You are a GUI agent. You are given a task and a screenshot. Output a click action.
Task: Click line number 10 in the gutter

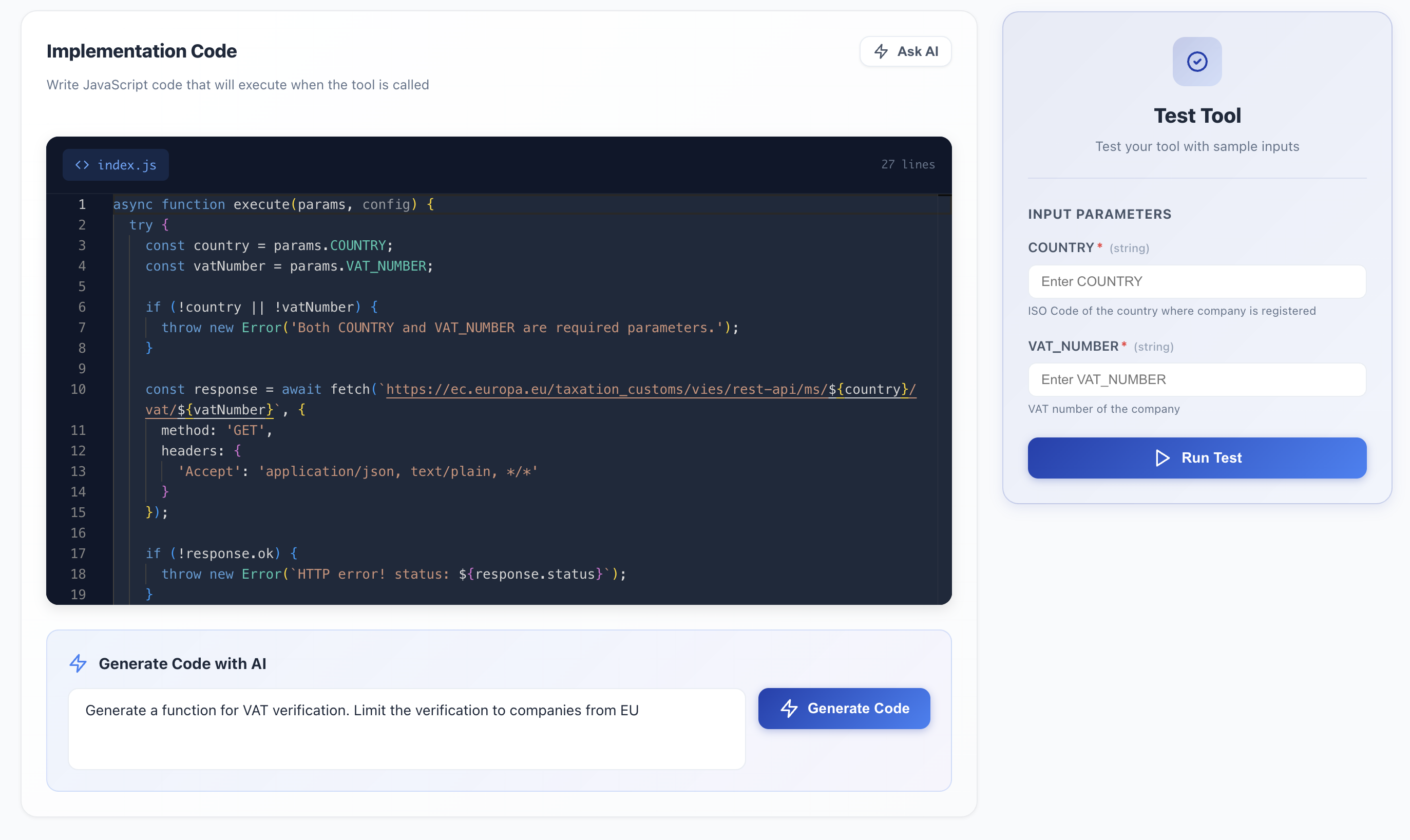(x=79, y=389)
